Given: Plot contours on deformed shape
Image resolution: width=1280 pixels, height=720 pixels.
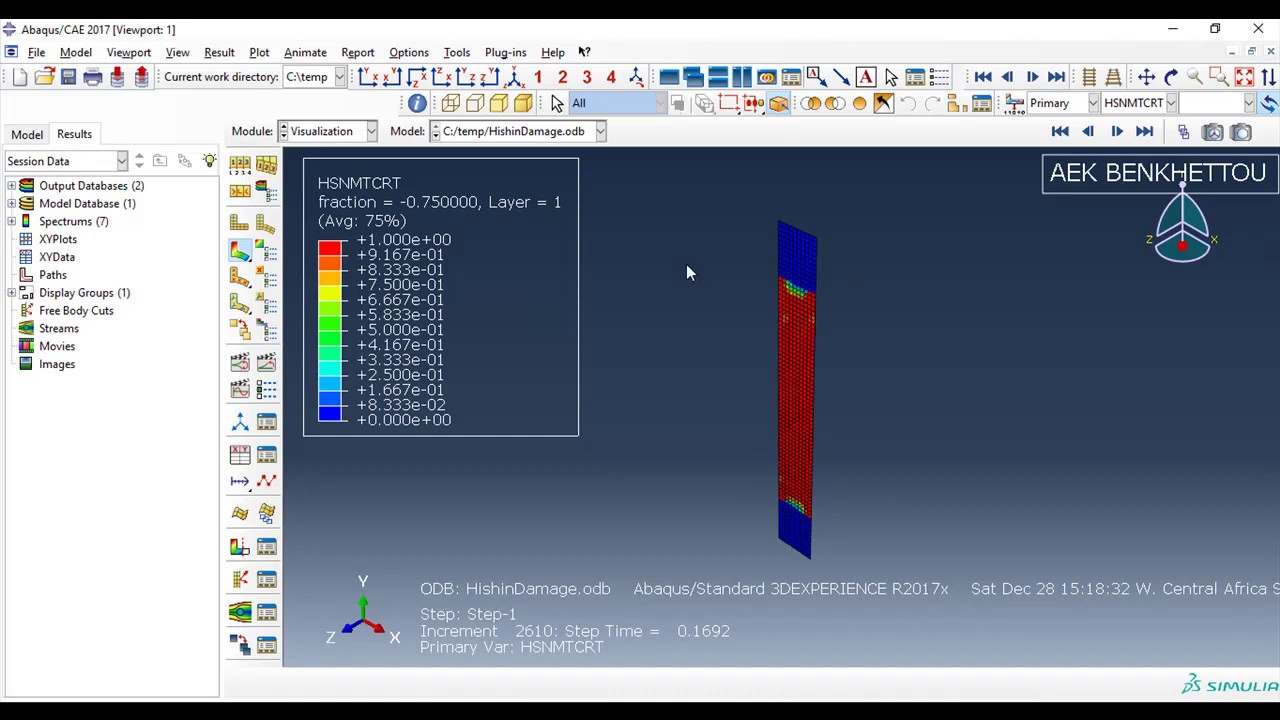Looking at the screenshot, I should point(240,250).
